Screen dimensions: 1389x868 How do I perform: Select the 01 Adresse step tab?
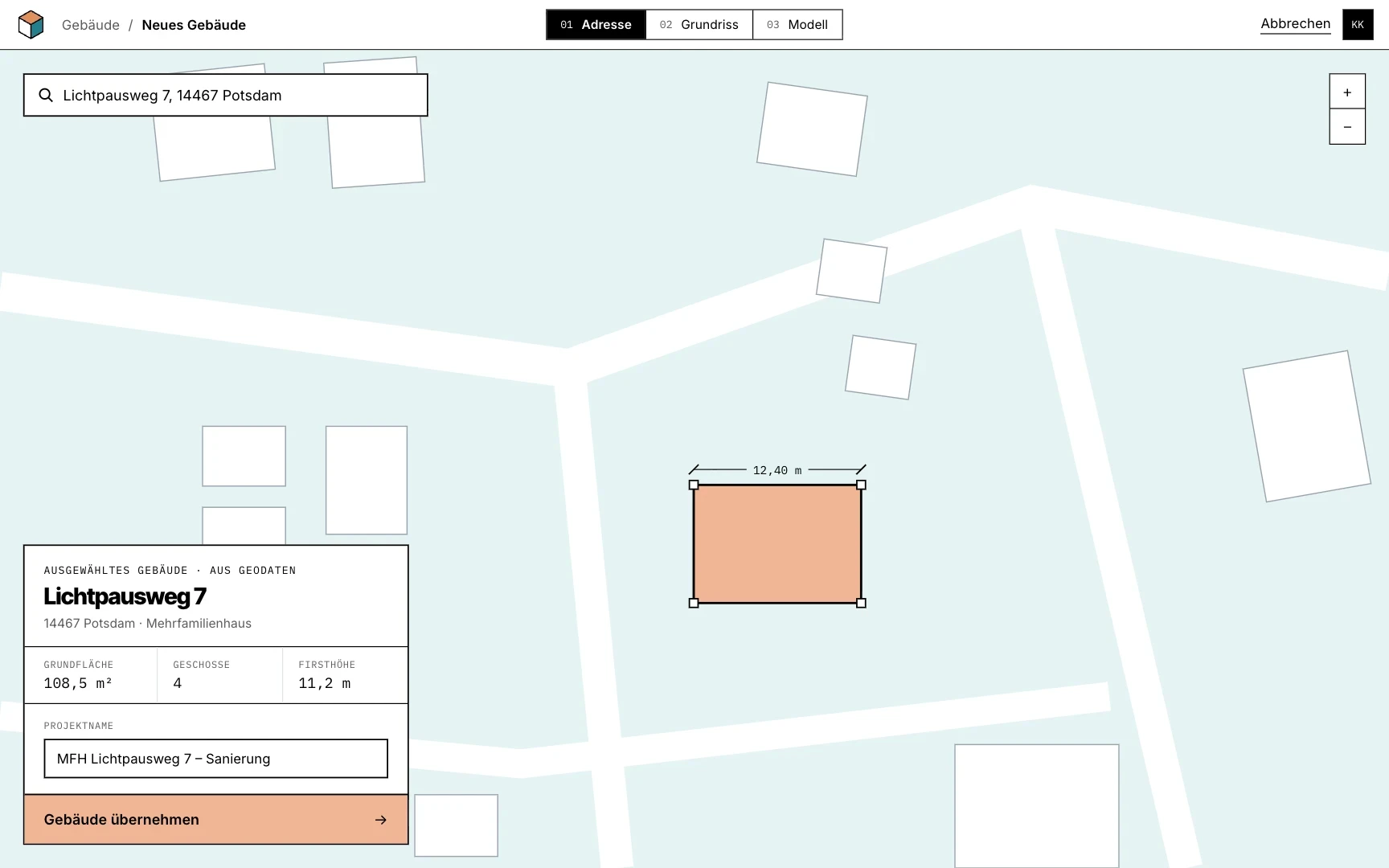(596, 25)
